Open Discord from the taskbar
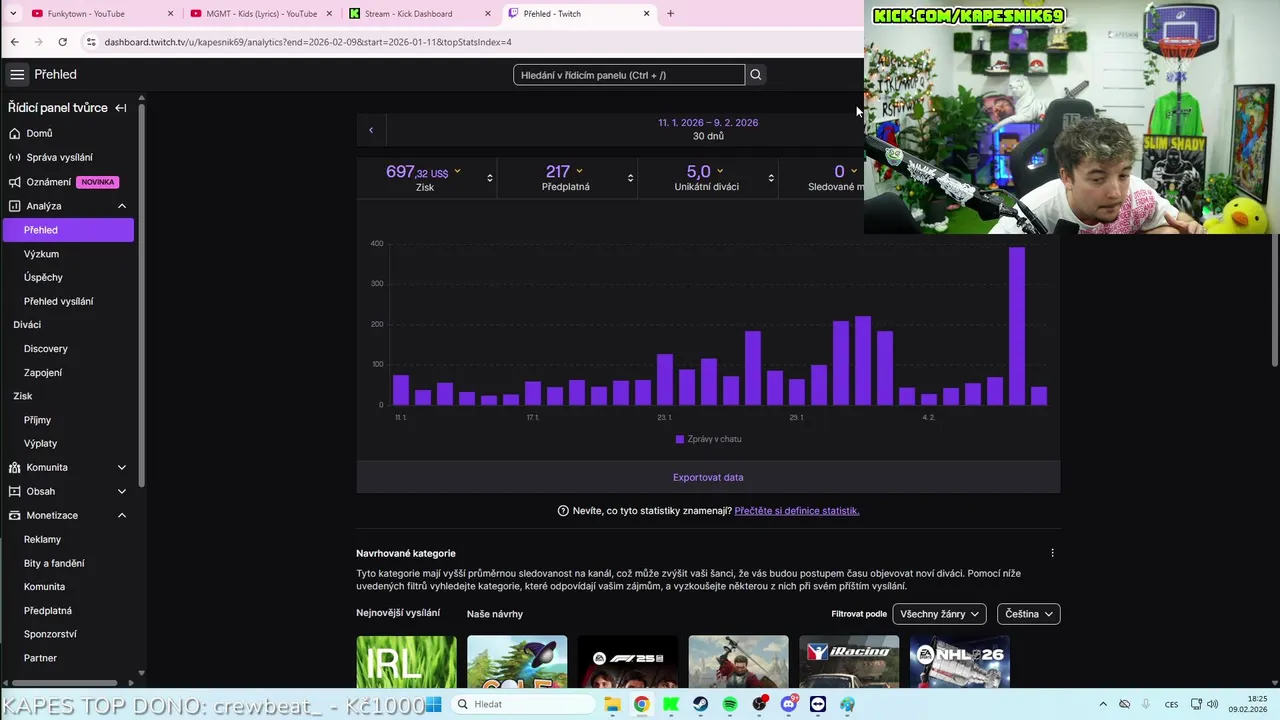This screenshot has width=1280, height=720. (789, 704)
